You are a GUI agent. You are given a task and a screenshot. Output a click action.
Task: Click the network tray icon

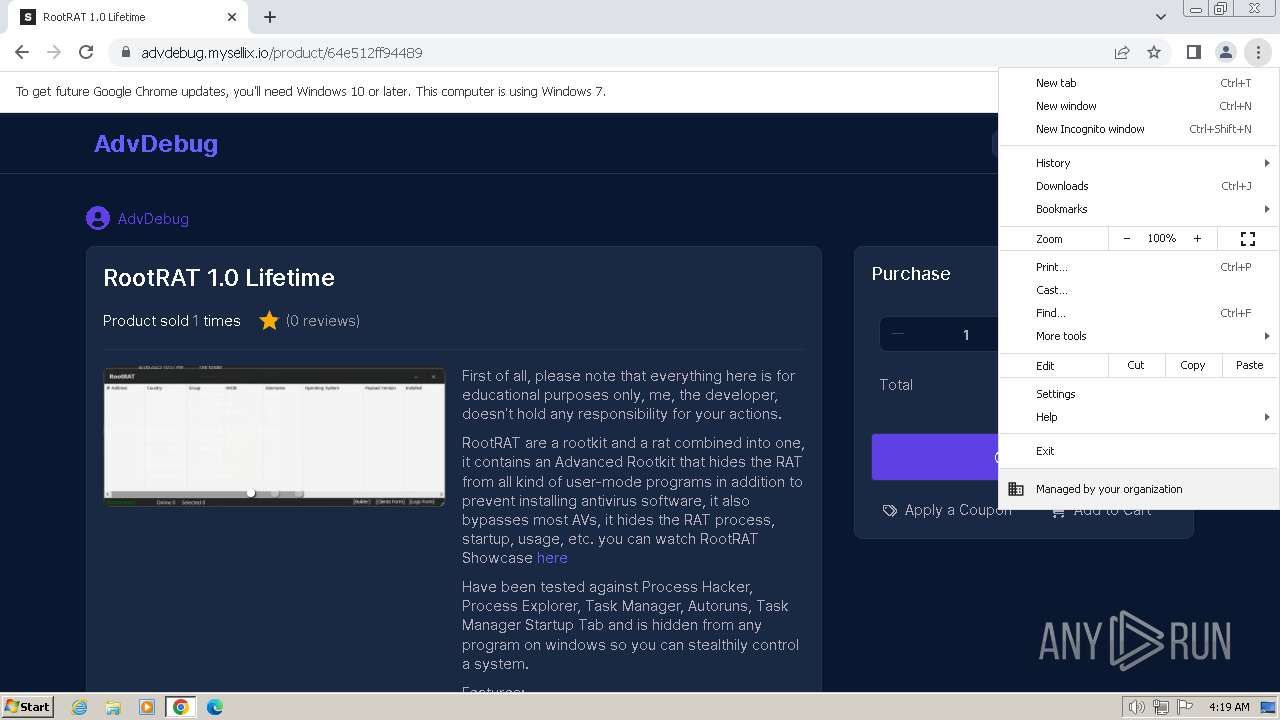(1161, 707)
